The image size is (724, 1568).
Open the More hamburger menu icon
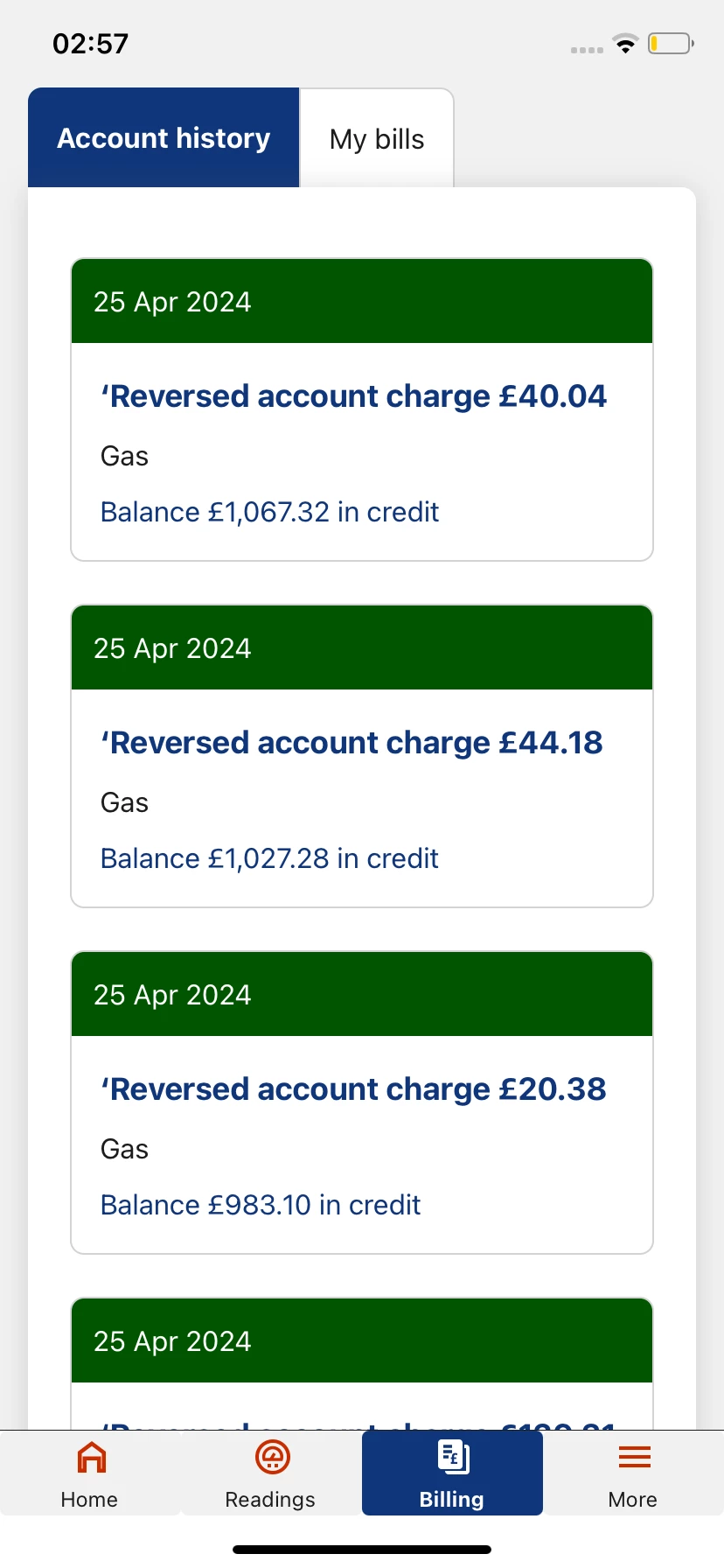tap(634, 1458)
